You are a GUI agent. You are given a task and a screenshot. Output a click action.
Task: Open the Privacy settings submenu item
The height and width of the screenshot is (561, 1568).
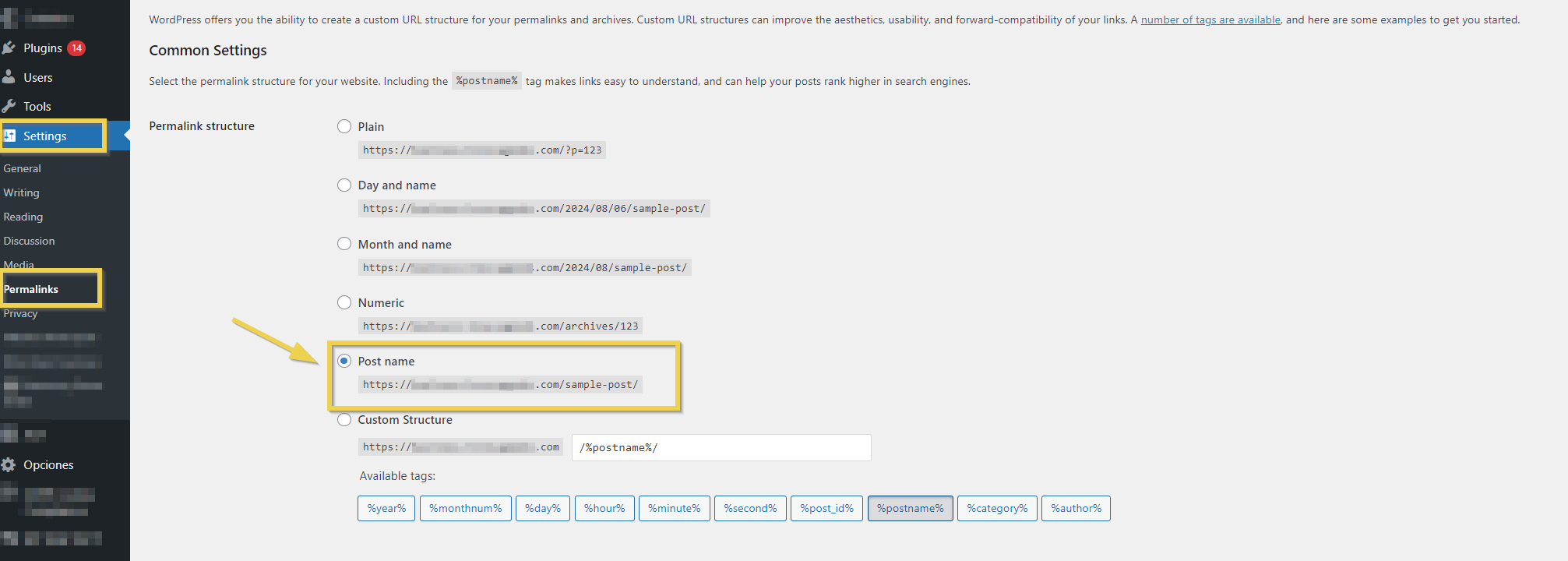click(21, 314)
